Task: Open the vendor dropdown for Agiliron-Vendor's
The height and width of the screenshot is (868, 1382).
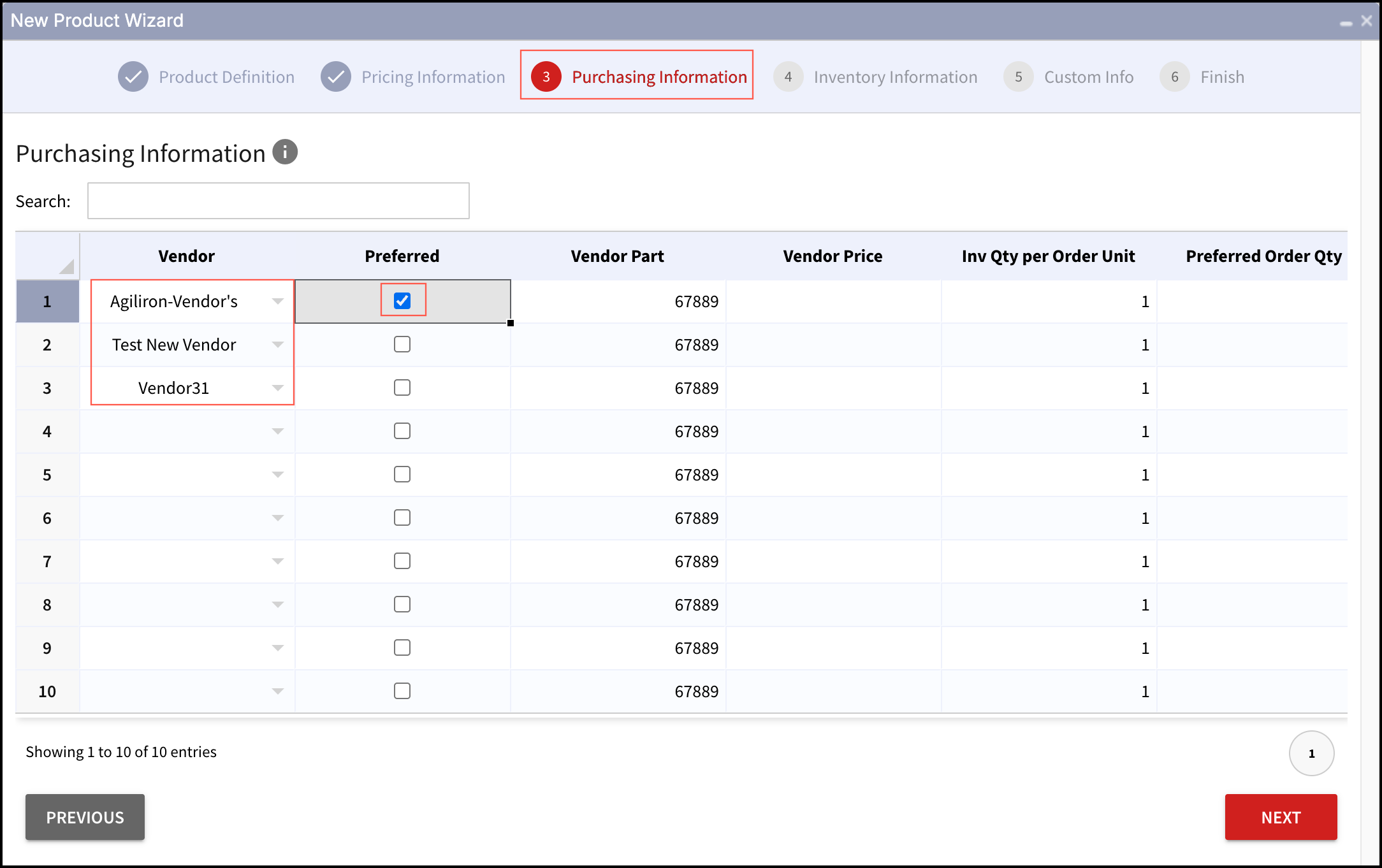Action: pos(277,301)
